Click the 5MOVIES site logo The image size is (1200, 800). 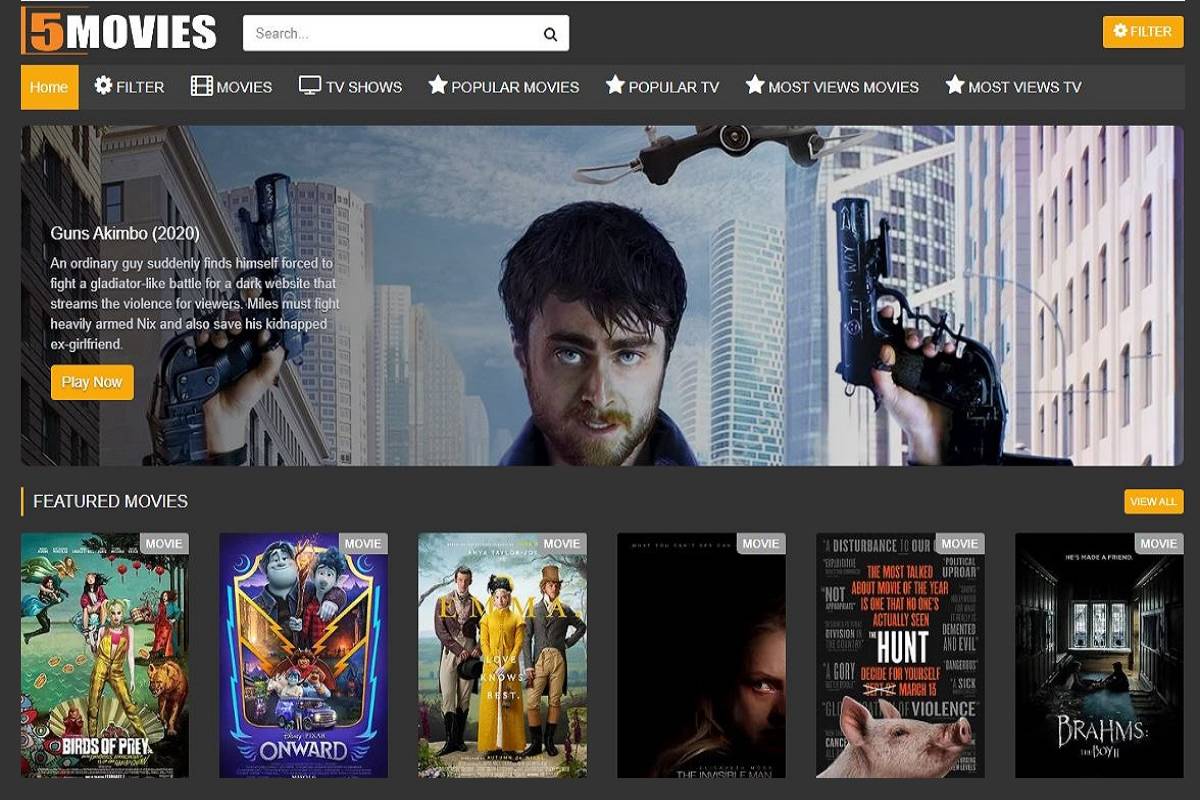click(x=119, y=30)
